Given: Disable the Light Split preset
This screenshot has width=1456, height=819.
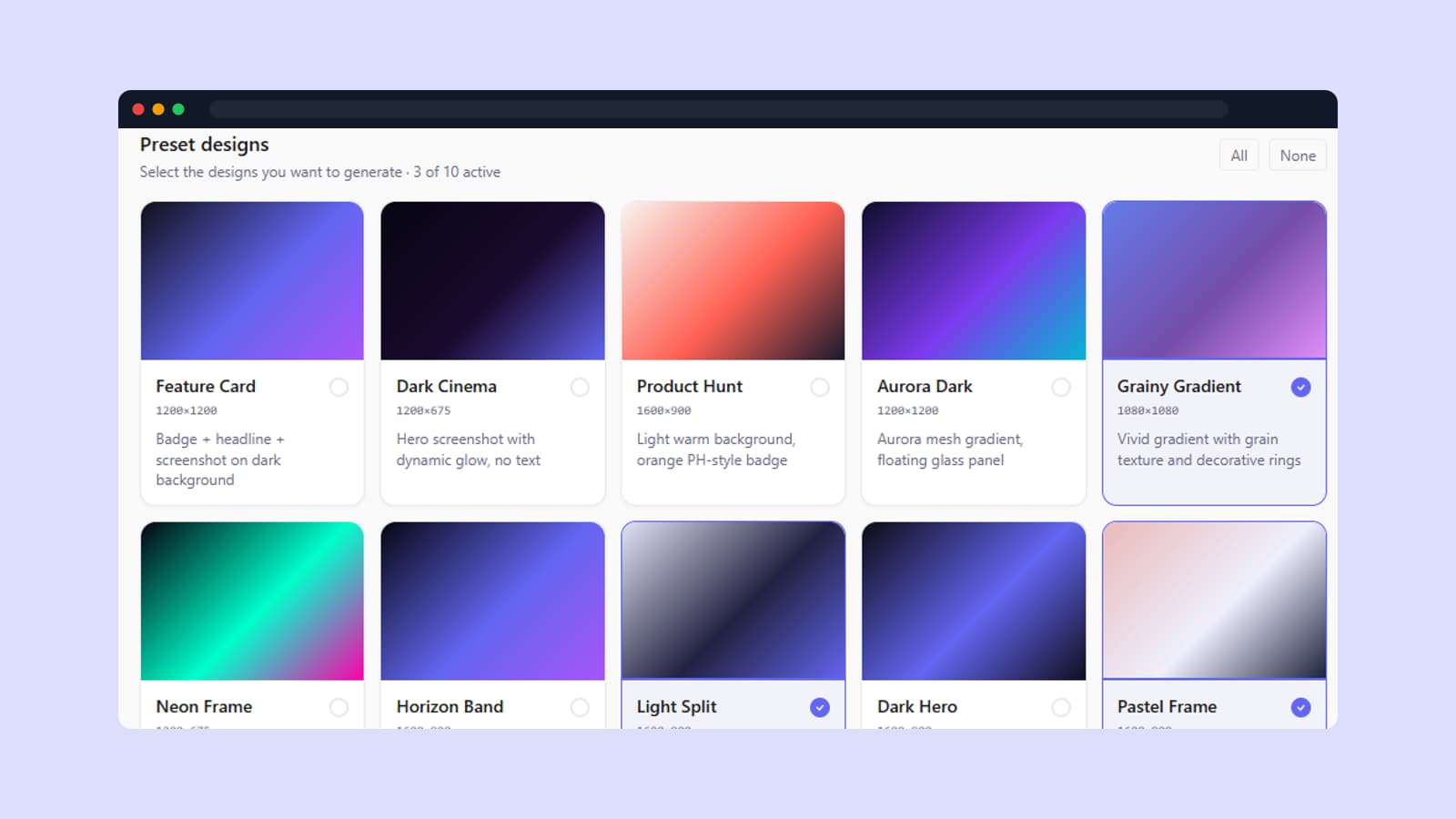Looking at the screenshot, I should coord(820,707).
